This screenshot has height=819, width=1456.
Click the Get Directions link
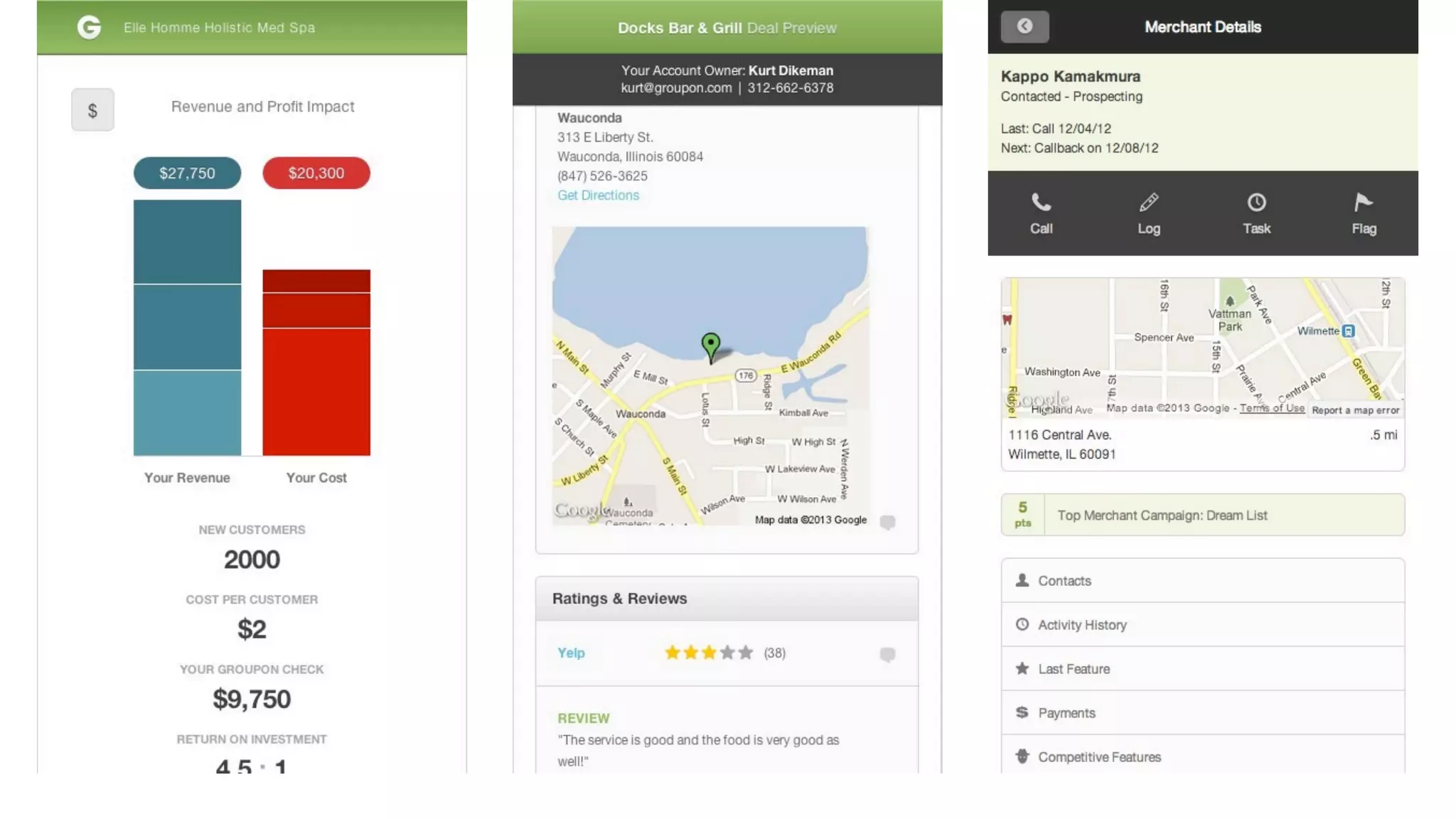[598, 196]
